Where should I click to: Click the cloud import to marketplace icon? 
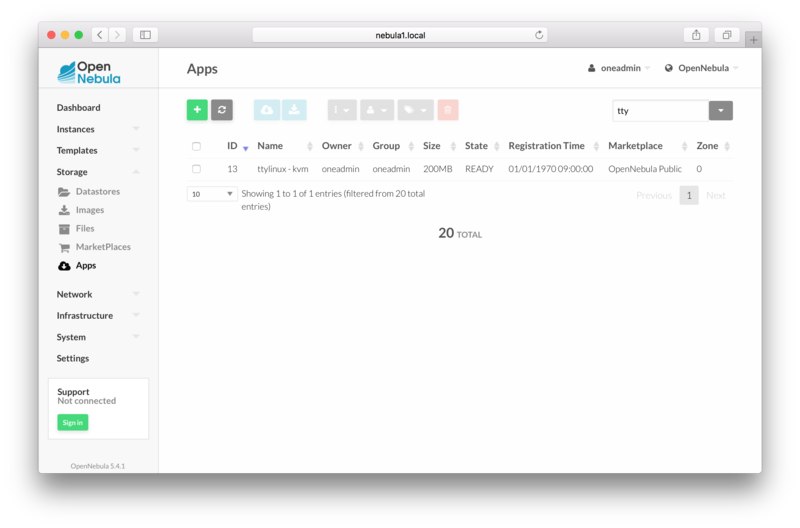click(267, 110)
